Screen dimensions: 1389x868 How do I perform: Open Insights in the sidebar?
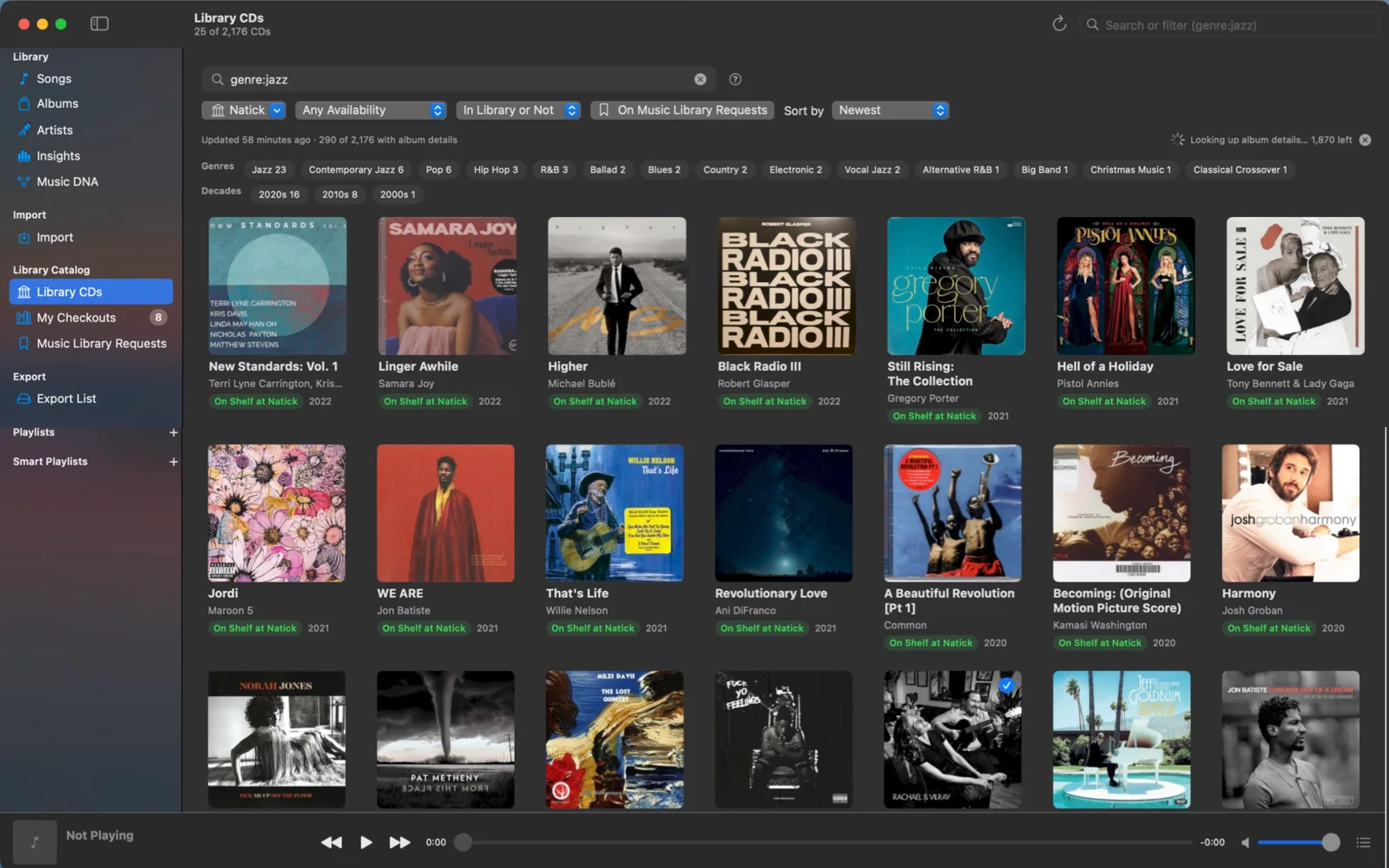coord(91,156)
